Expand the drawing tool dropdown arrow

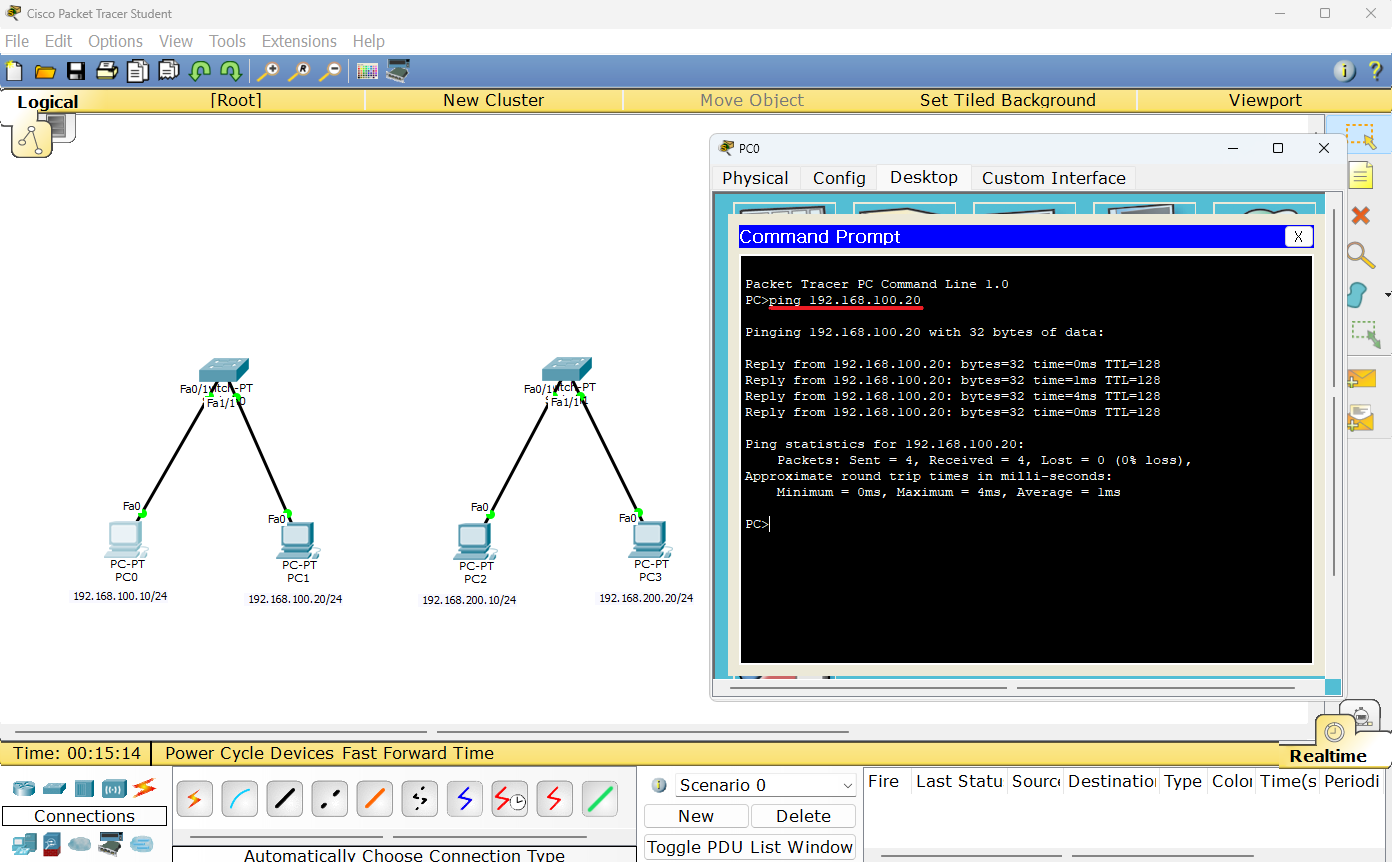(1387, 295)
